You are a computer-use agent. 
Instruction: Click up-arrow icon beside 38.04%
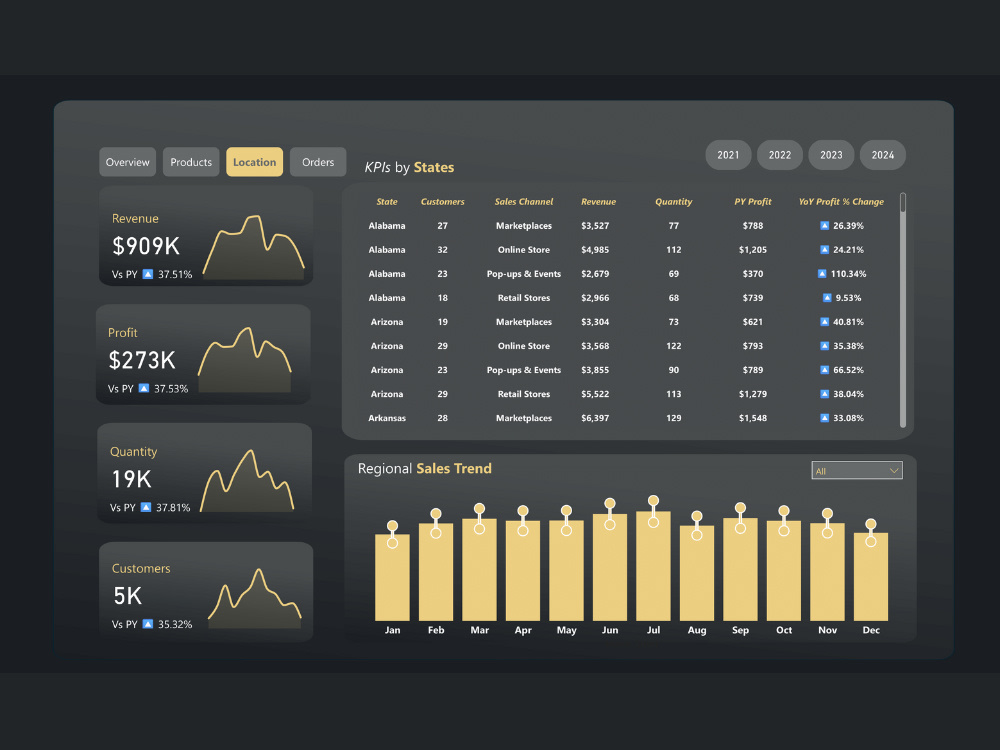click(x=824, y=394)
